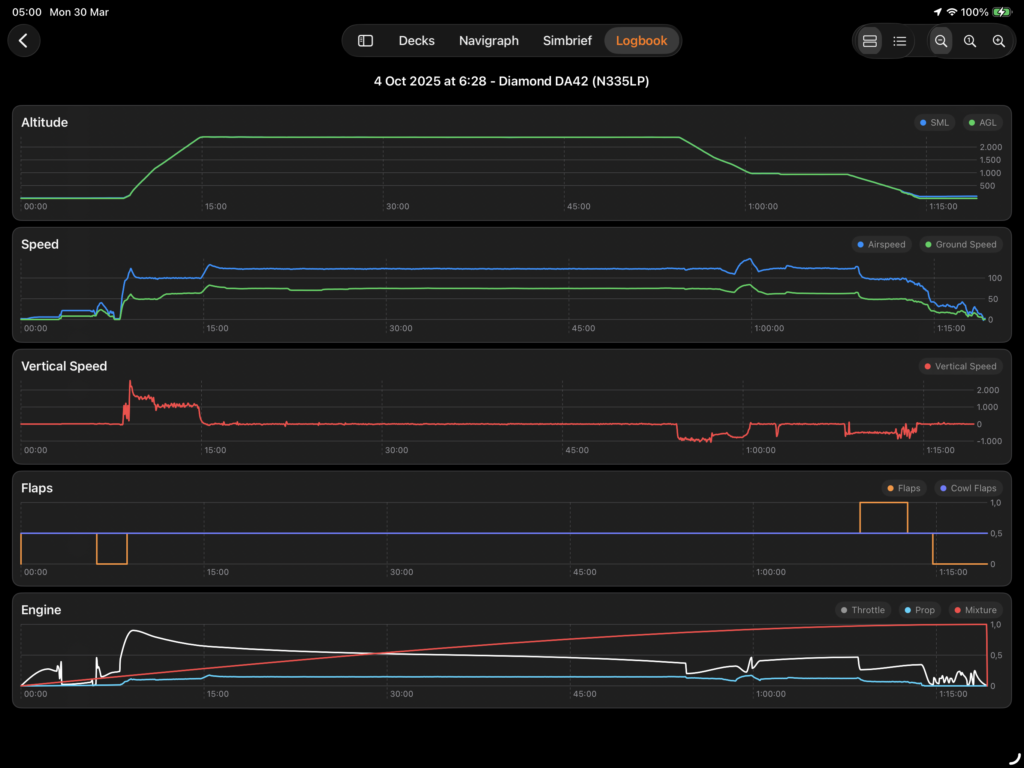Hide the Ground Speed series
Viewport: 1024px width, 768px height.
(x=960, y=245)
